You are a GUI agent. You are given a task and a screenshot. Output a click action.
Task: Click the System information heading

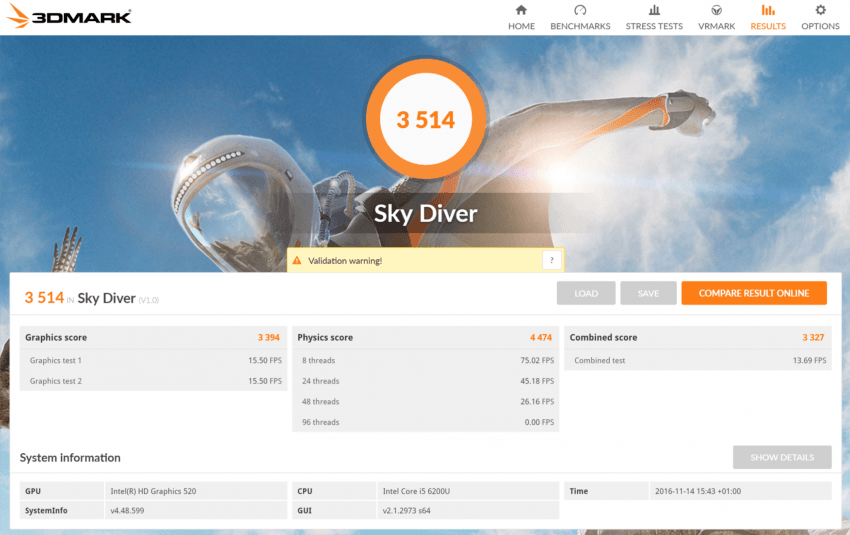pyautogui.click(x=70, y=457)
